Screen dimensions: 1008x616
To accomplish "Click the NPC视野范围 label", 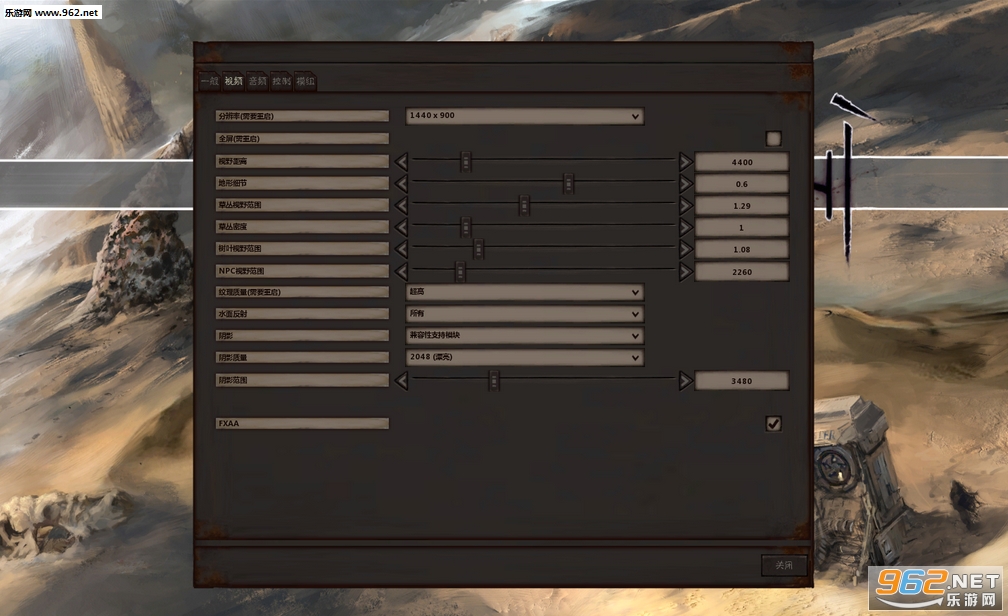I will point(302,271).
